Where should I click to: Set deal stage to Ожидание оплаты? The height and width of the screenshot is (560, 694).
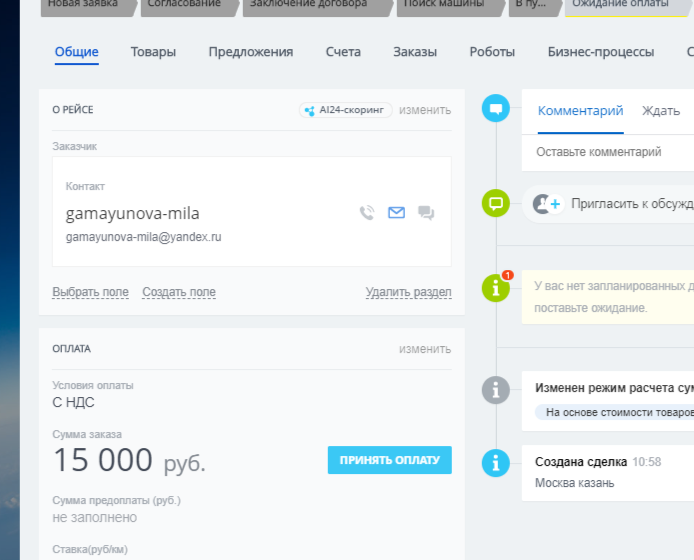coord(629,6)
